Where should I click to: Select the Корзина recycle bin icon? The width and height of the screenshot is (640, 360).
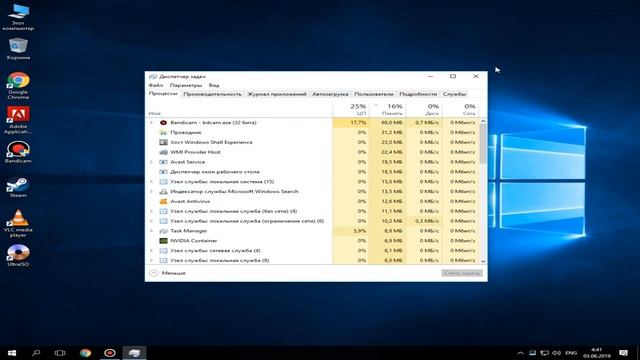[18, 49]
